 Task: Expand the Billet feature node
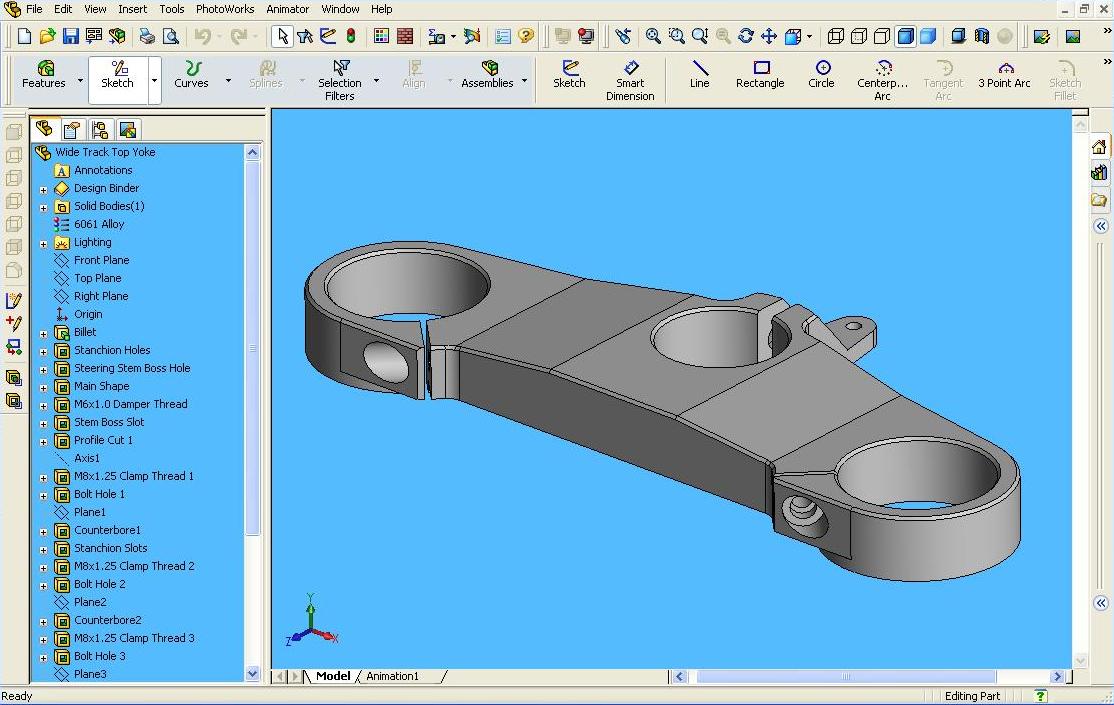coord(43,333)
